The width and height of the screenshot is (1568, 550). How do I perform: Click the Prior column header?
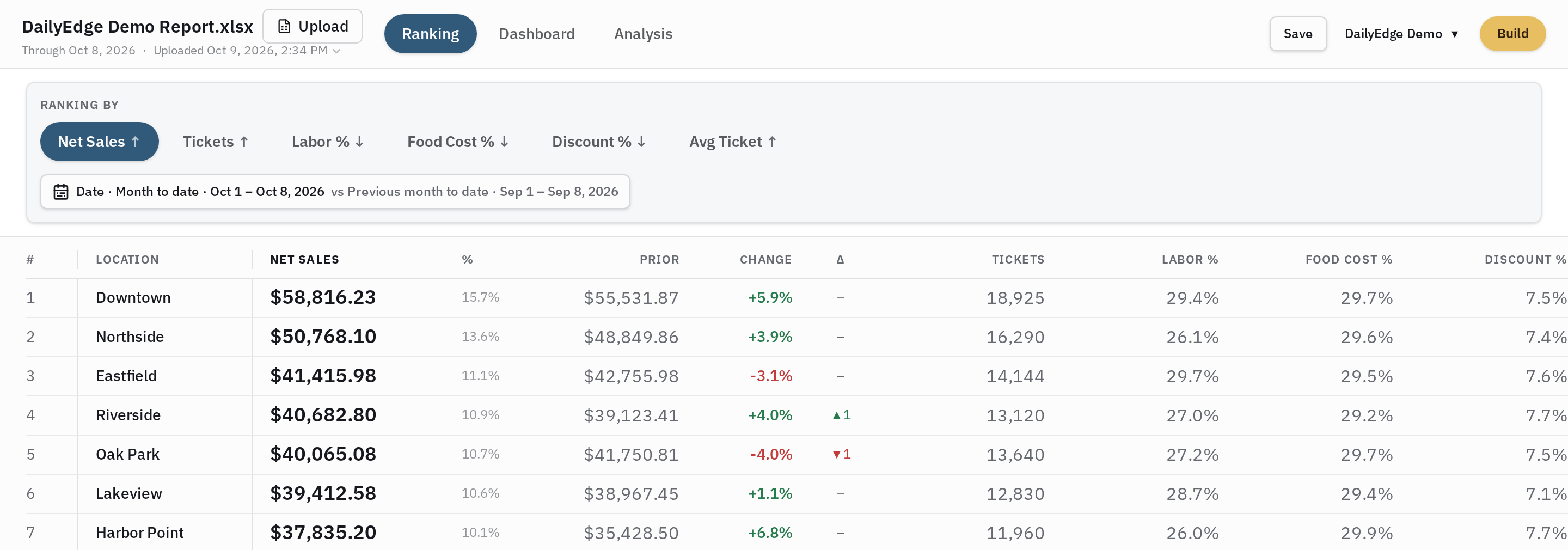click(x=659, y=259)
